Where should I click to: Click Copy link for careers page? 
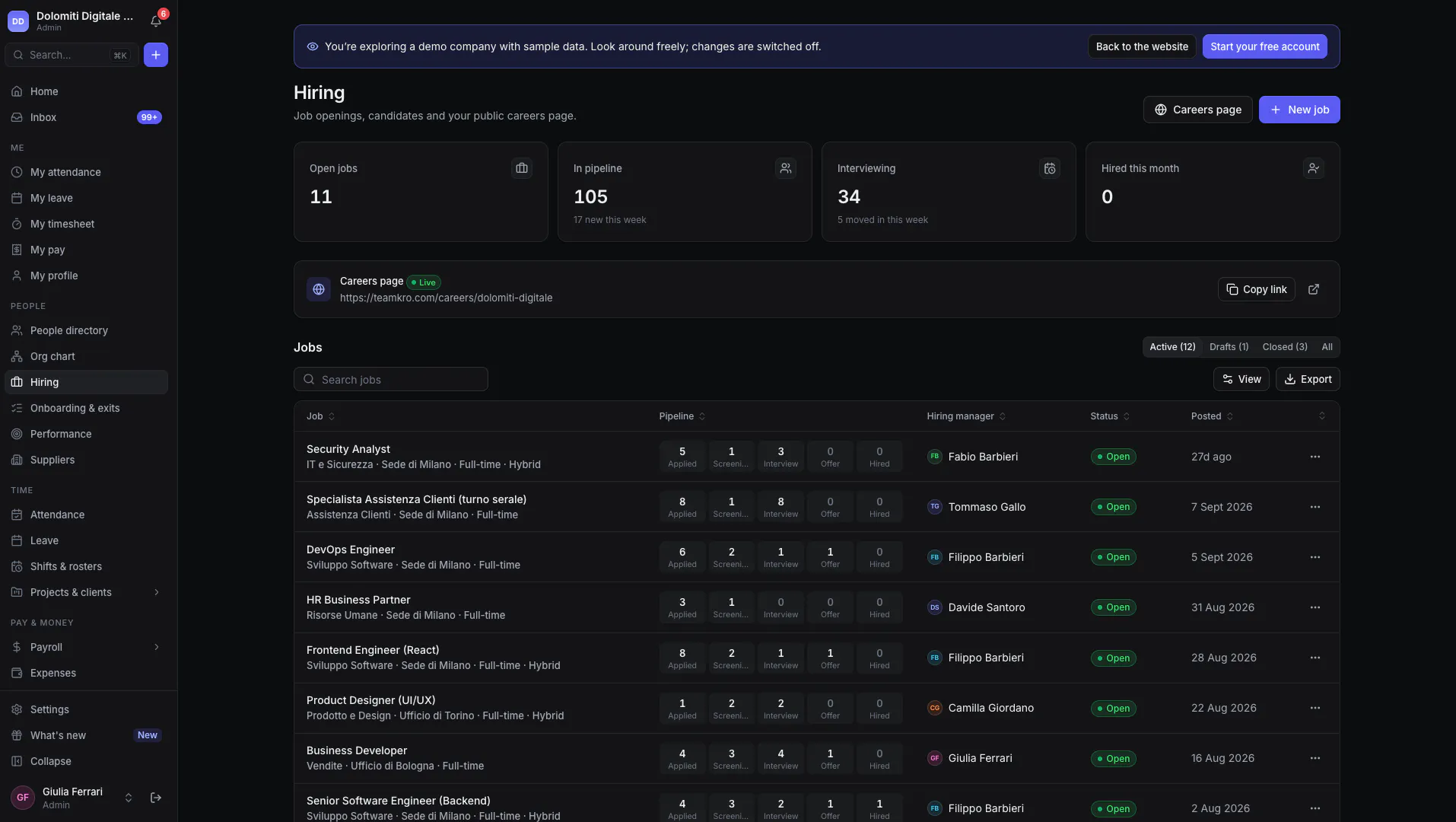coord(1256,289)
